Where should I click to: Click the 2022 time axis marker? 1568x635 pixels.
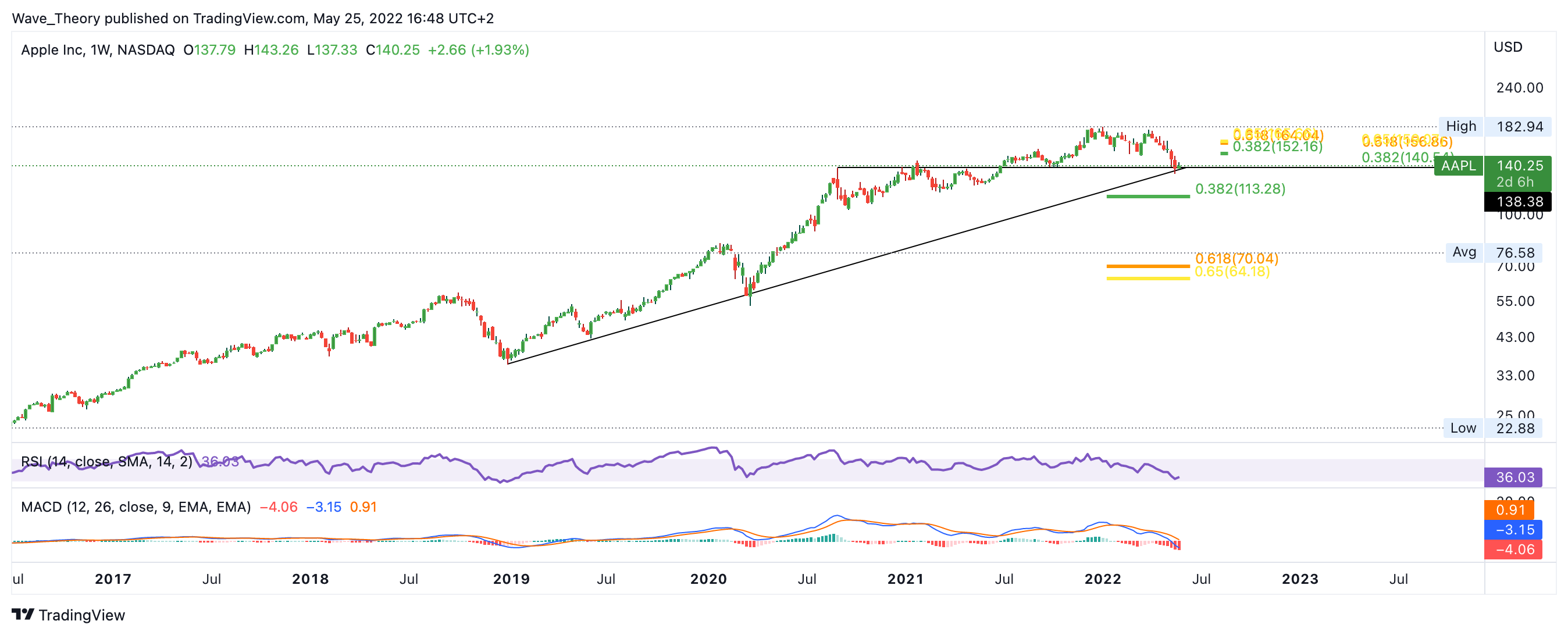[1102, 579]
